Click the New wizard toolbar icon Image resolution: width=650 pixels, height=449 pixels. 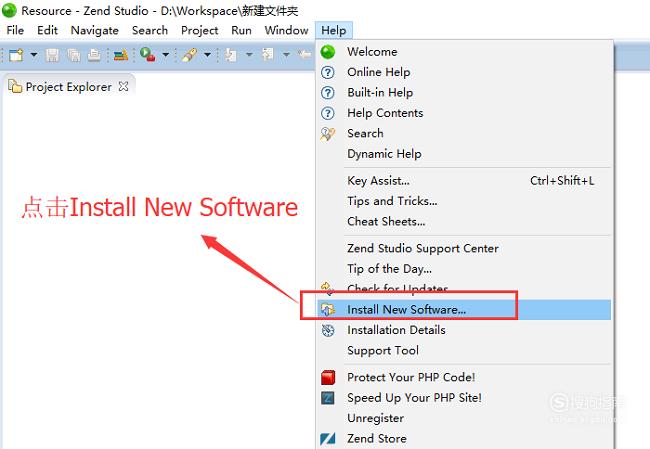pos(16,55)
